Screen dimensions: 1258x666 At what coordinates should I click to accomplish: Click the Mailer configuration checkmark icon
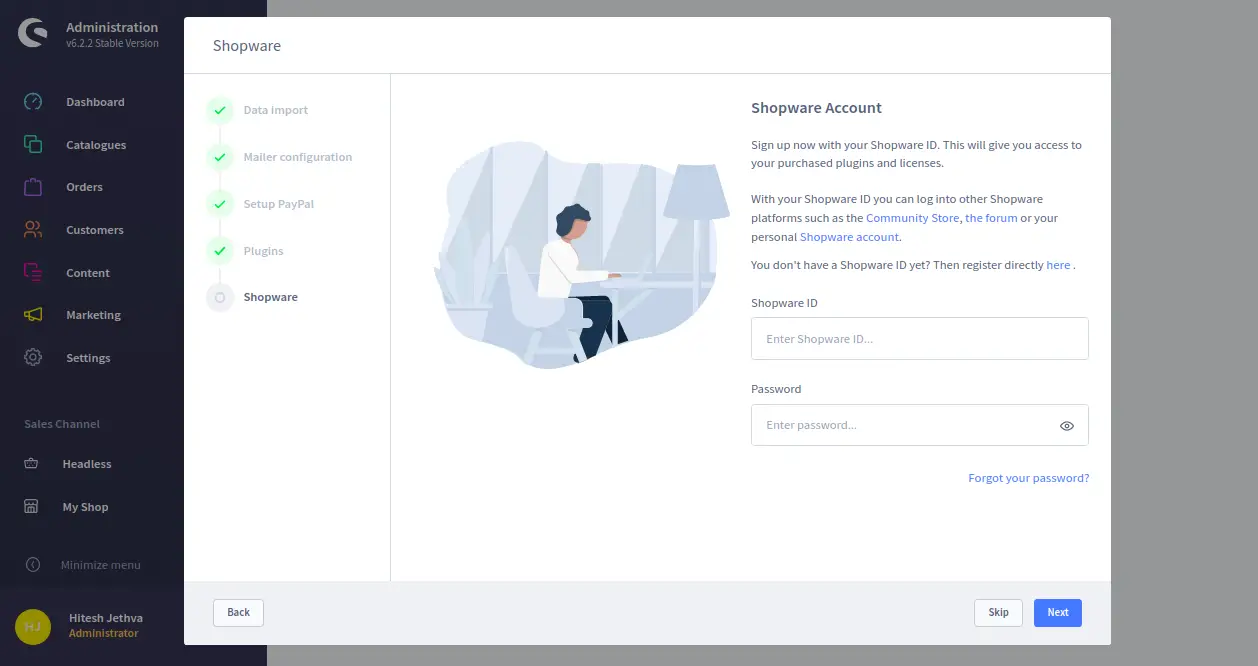point(220,157)
